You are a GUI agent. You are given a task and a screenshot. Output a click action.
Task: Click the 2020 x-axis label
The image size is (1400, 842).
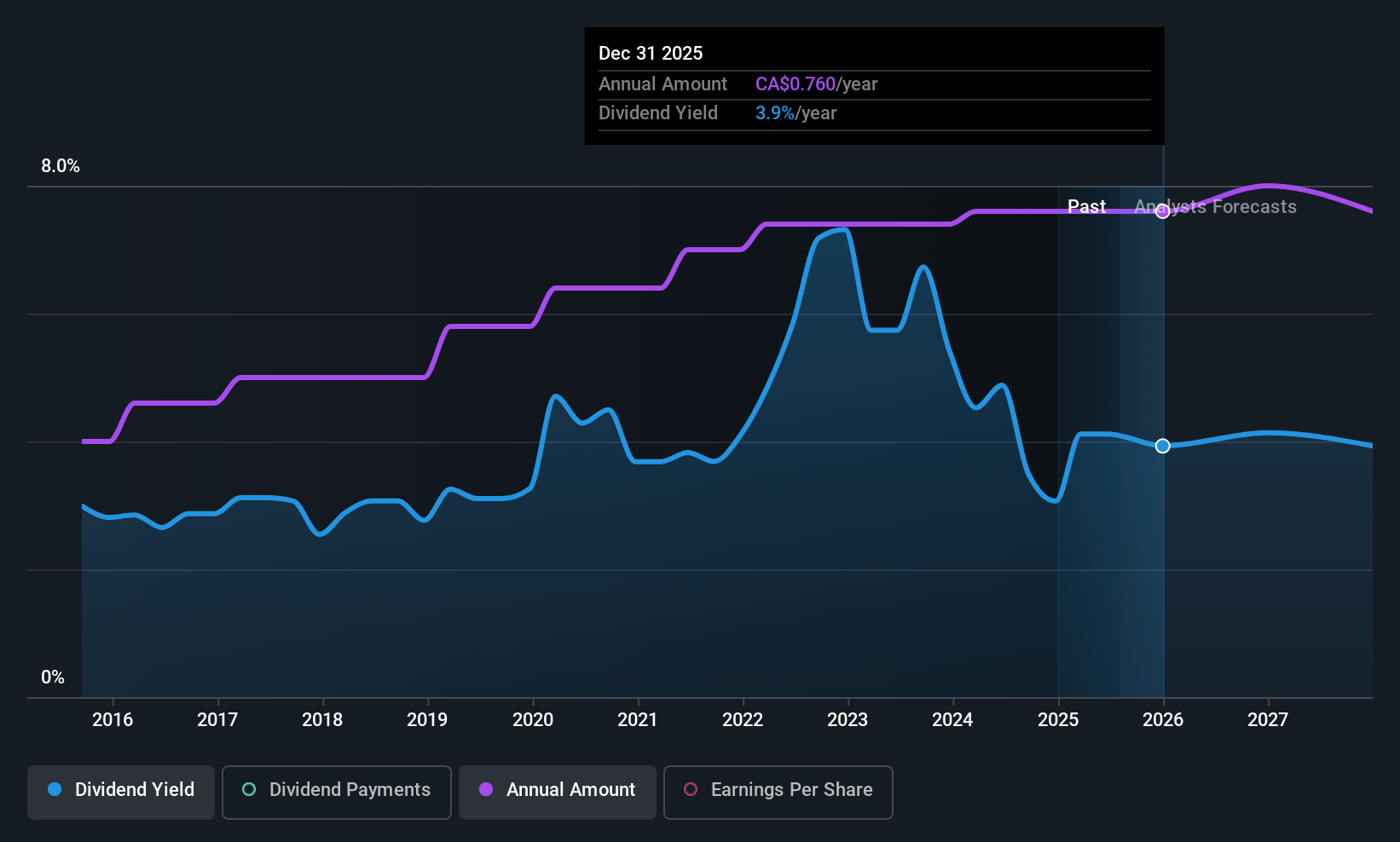tap(533, 719)
